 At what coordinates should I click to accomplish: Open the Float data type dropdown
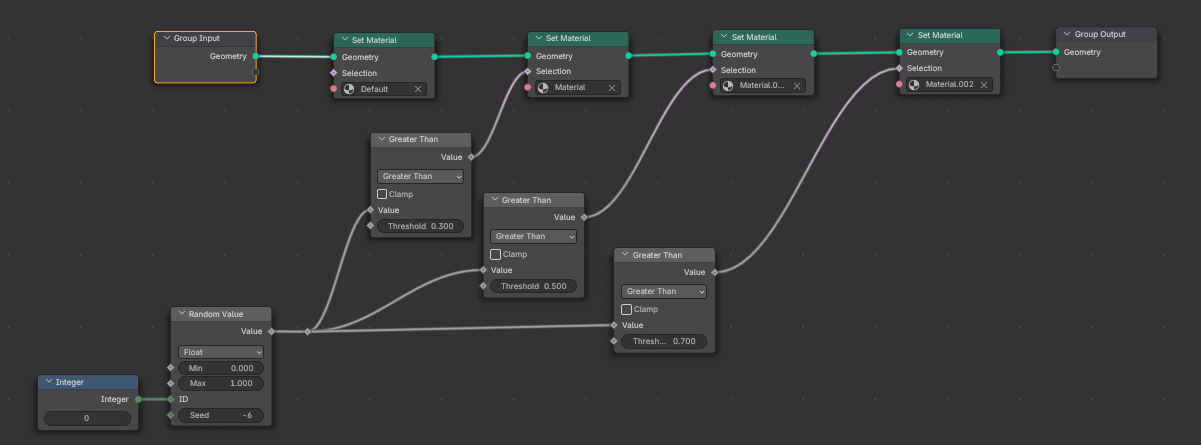pyautogui.click(x=221, y=352)
